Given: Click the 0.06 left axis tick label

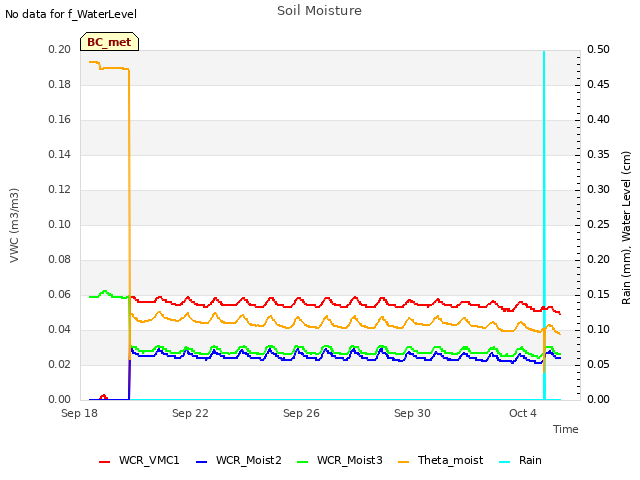Looking at the screenshot, I should tap(60, 295).
